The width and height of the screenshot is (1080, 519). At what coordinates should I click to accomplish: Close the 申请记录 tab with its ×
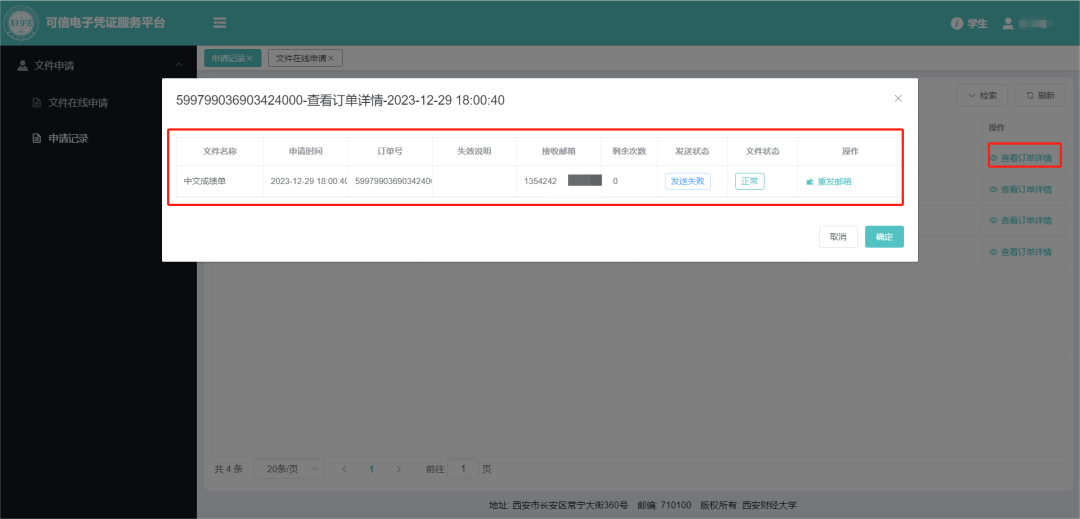pos(250,59)
